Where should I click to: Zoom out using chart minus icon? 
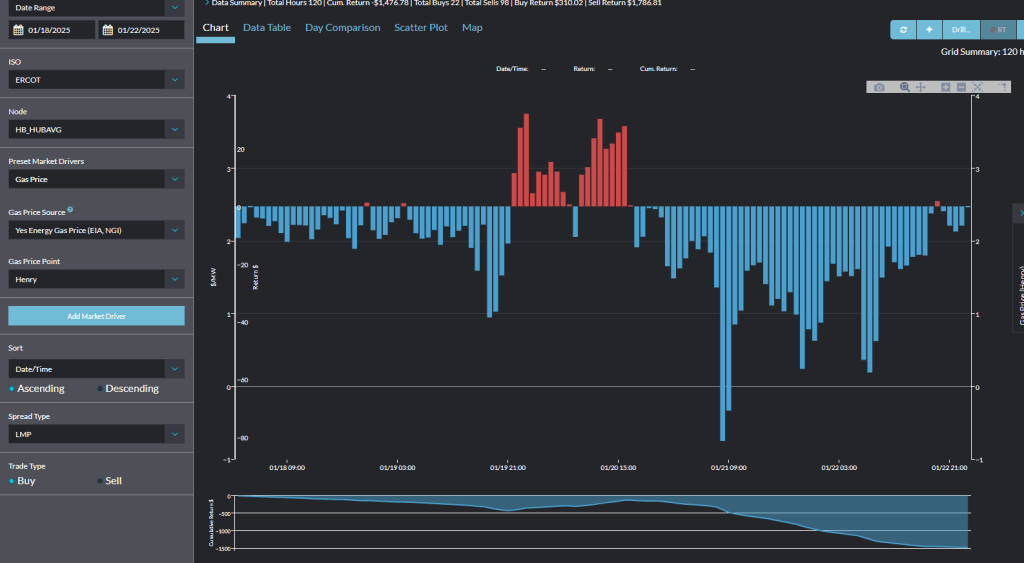point(961,88)
